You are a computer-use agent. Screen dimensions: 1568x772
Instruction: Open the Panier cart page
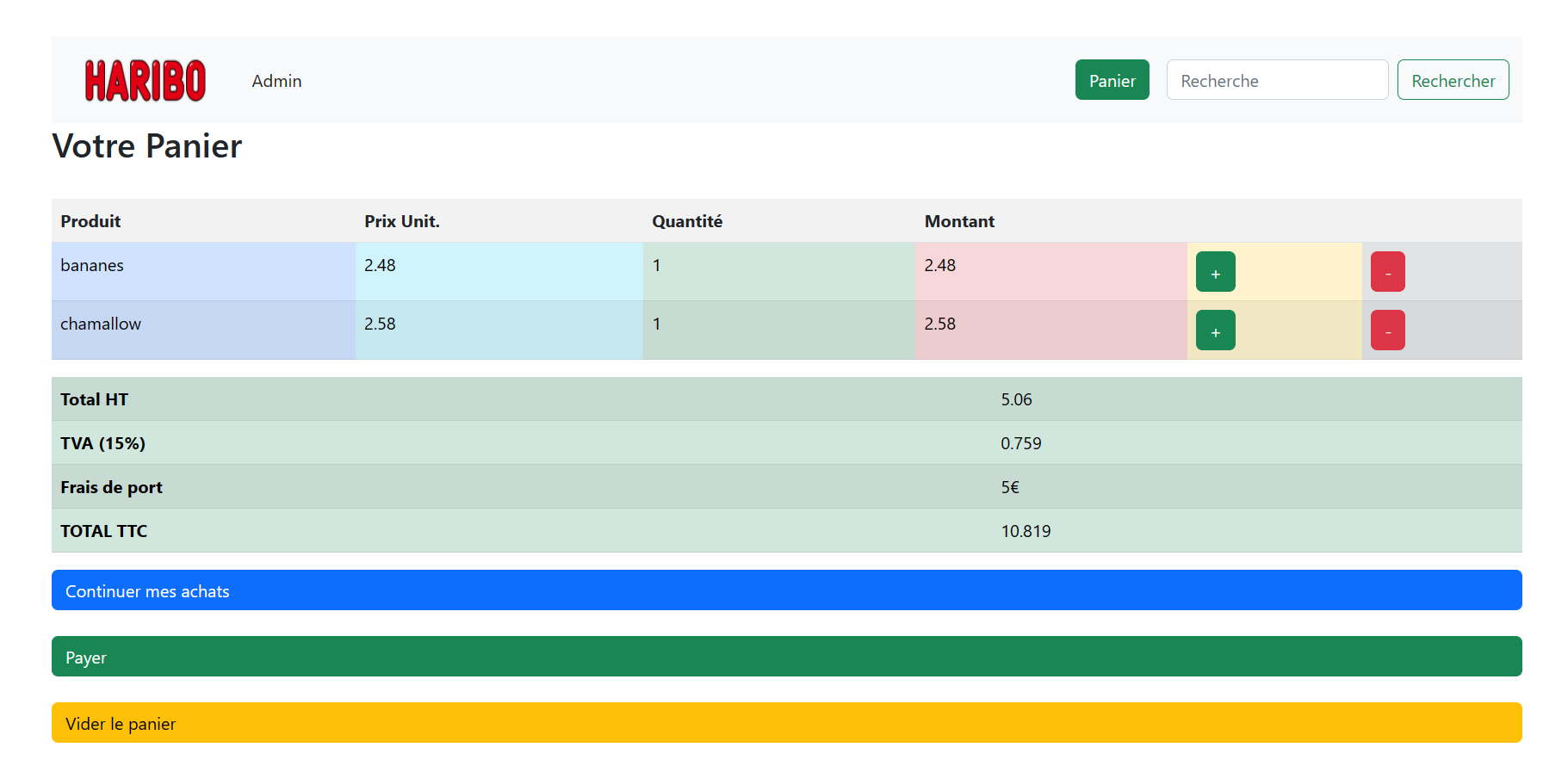click(x=1111, y=80)
